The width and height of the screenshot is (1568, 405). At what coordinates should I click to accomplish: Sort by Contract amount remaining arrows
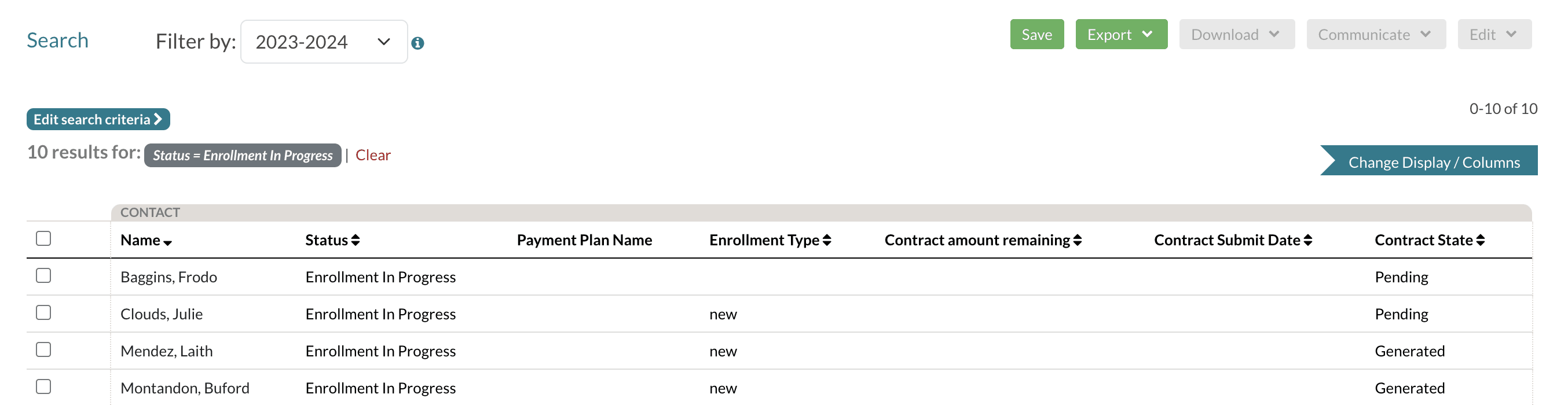coord(1078,240)
